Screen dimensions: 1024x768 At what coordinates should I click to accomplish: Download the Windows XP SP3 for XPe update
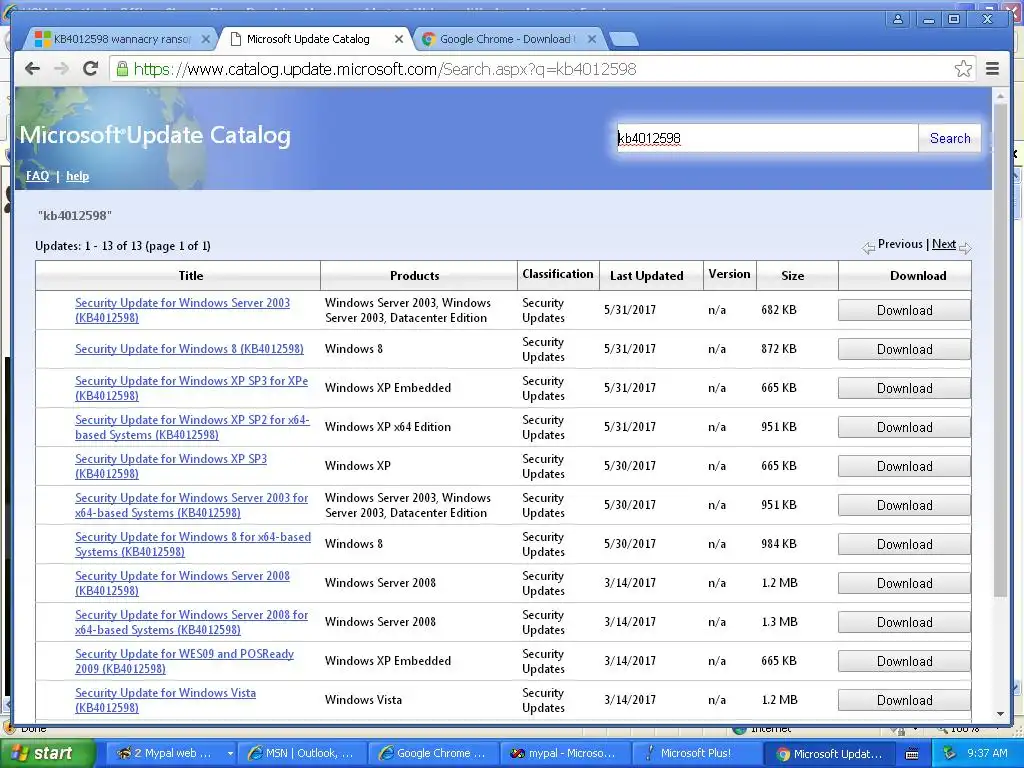[904, 388]
